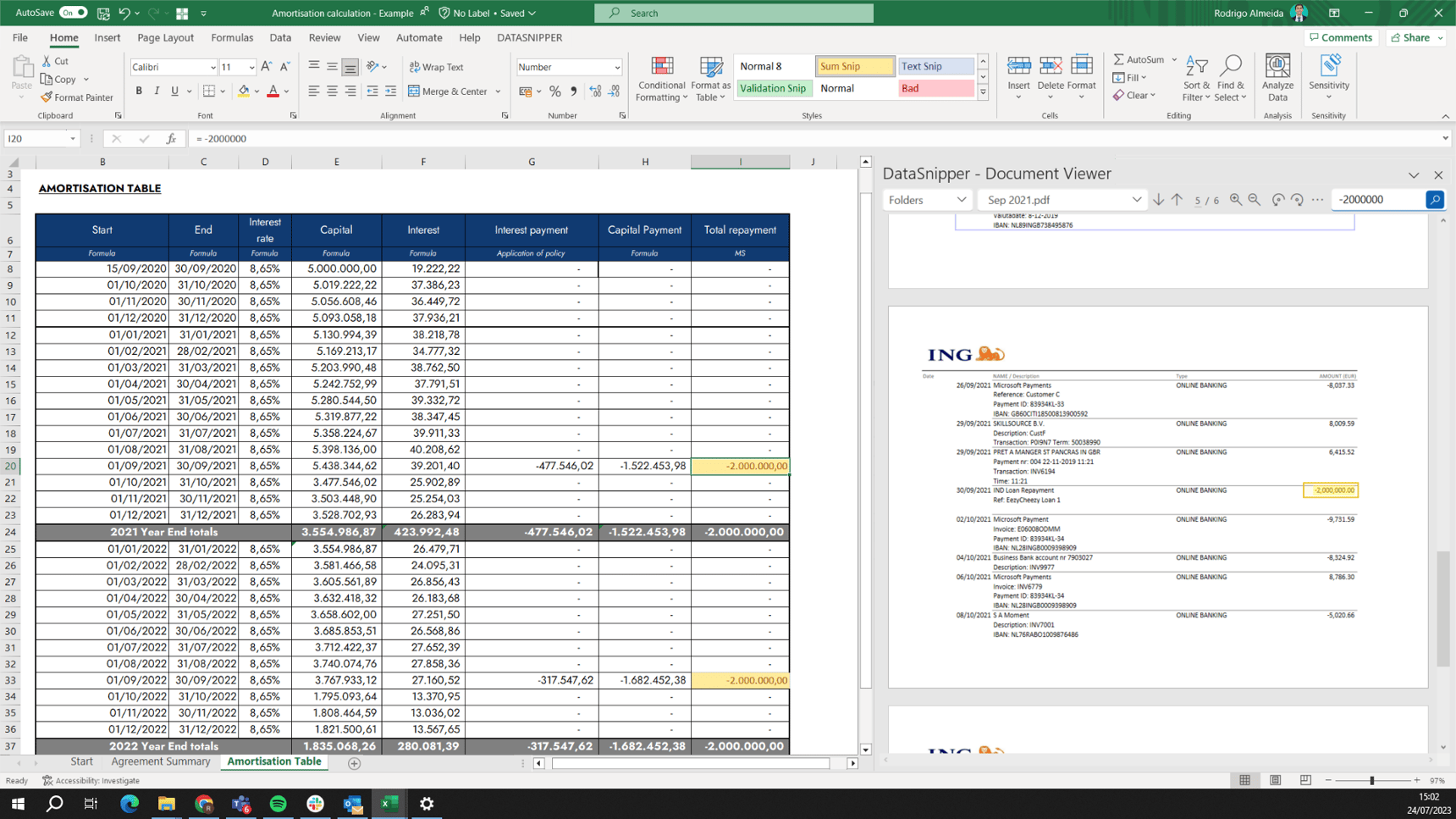Toggle the AutoSave switch

click(73, 13)
